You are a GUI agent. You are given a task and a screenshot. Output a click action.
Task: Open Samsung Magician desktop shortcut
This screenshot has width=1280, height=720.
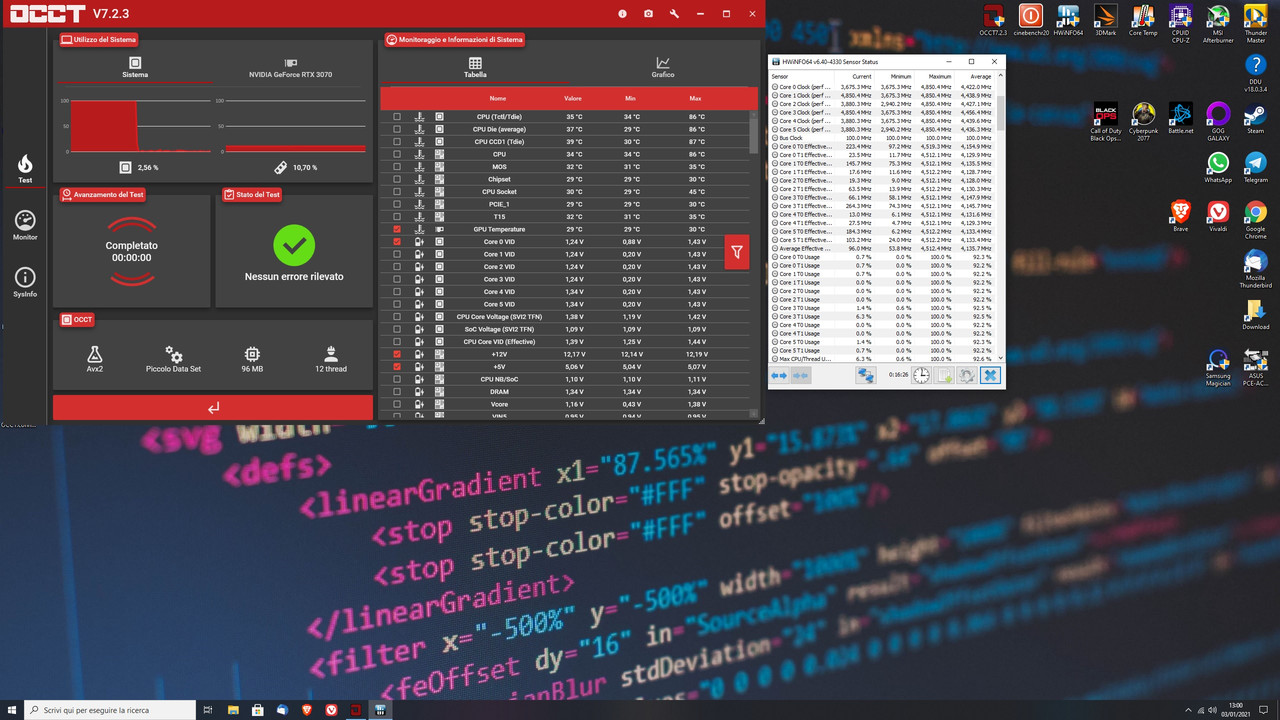1218,368
